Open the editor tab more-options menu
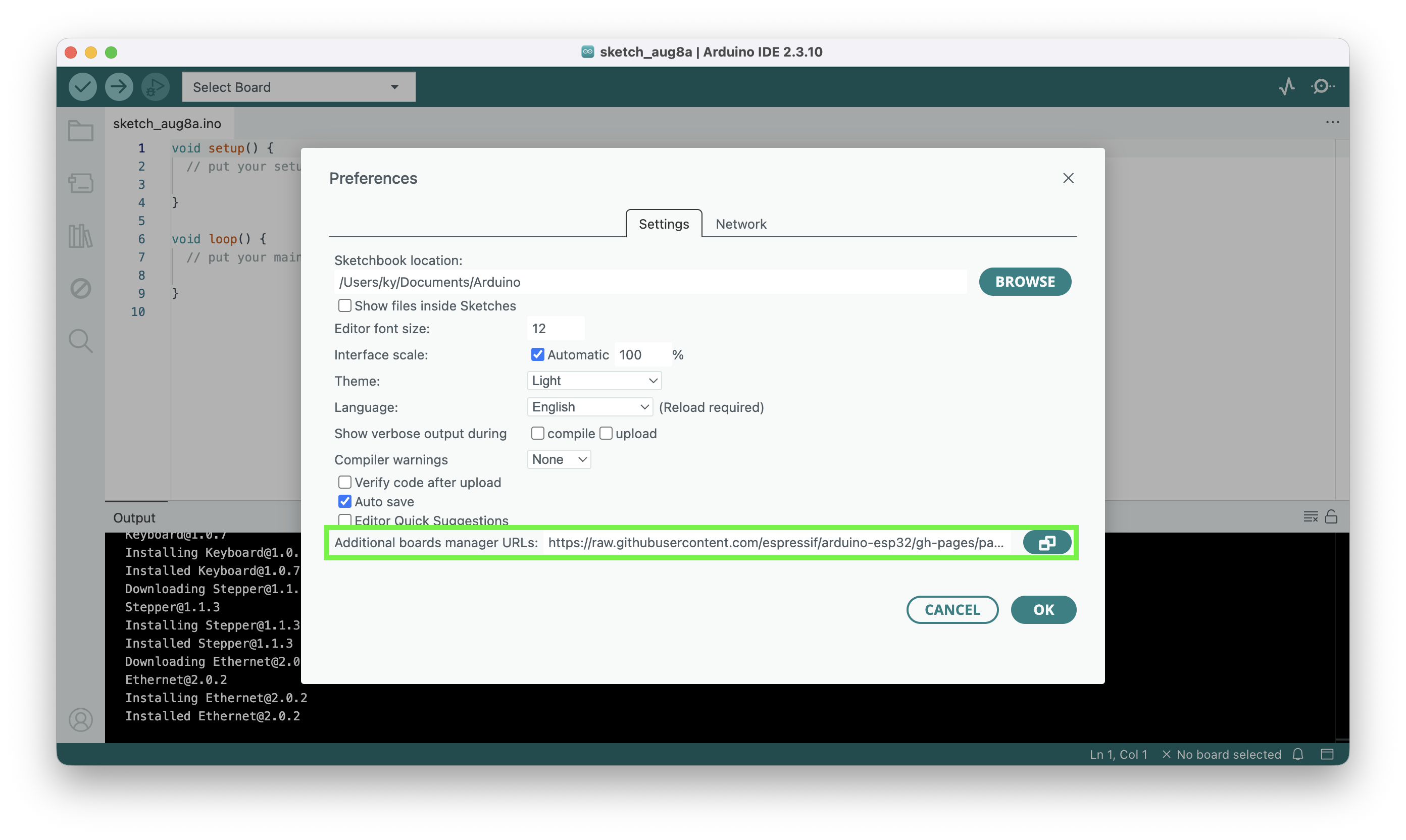 1332,122
